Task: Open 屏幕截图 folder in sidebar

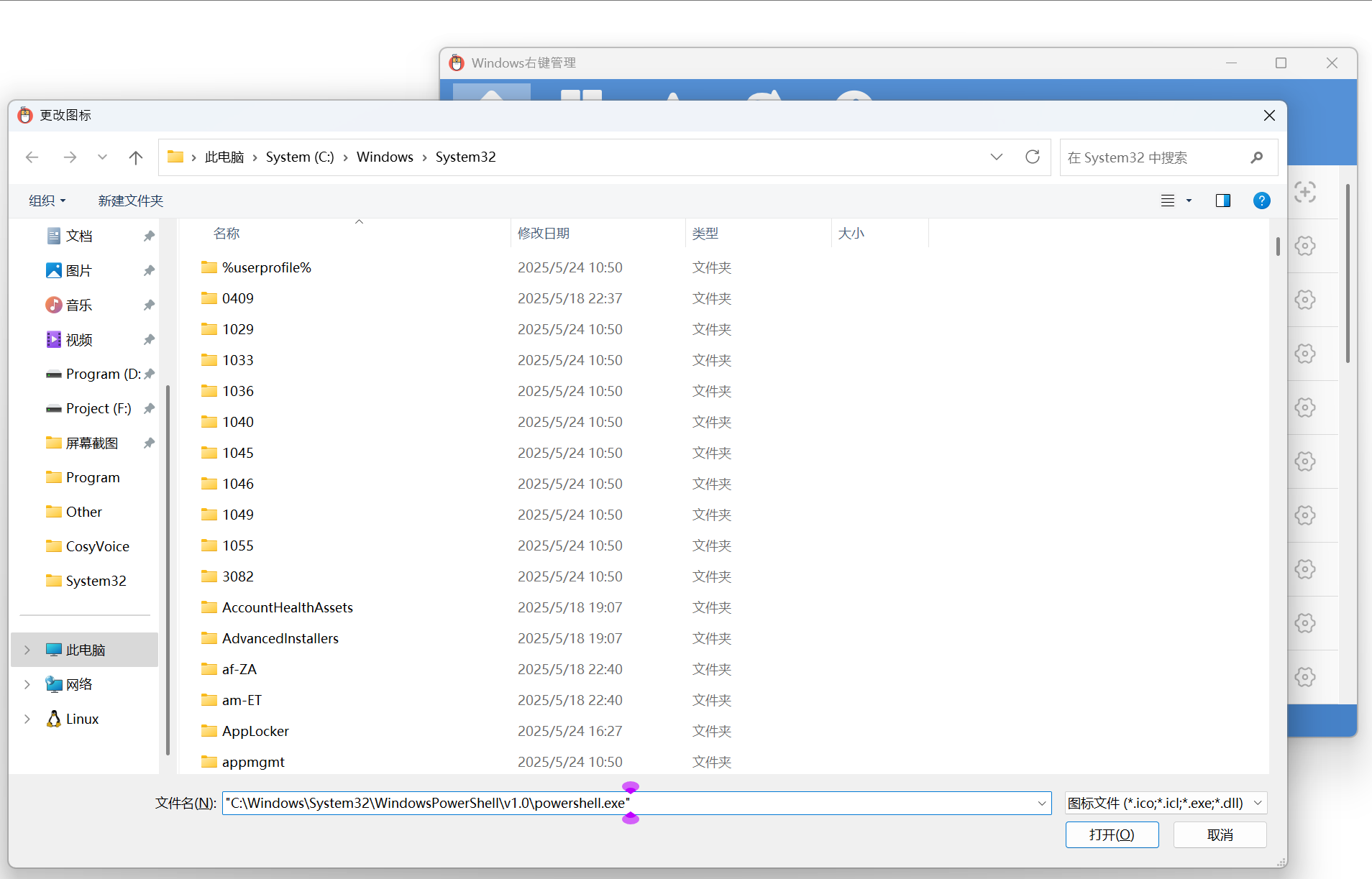Action: [82, 443]
